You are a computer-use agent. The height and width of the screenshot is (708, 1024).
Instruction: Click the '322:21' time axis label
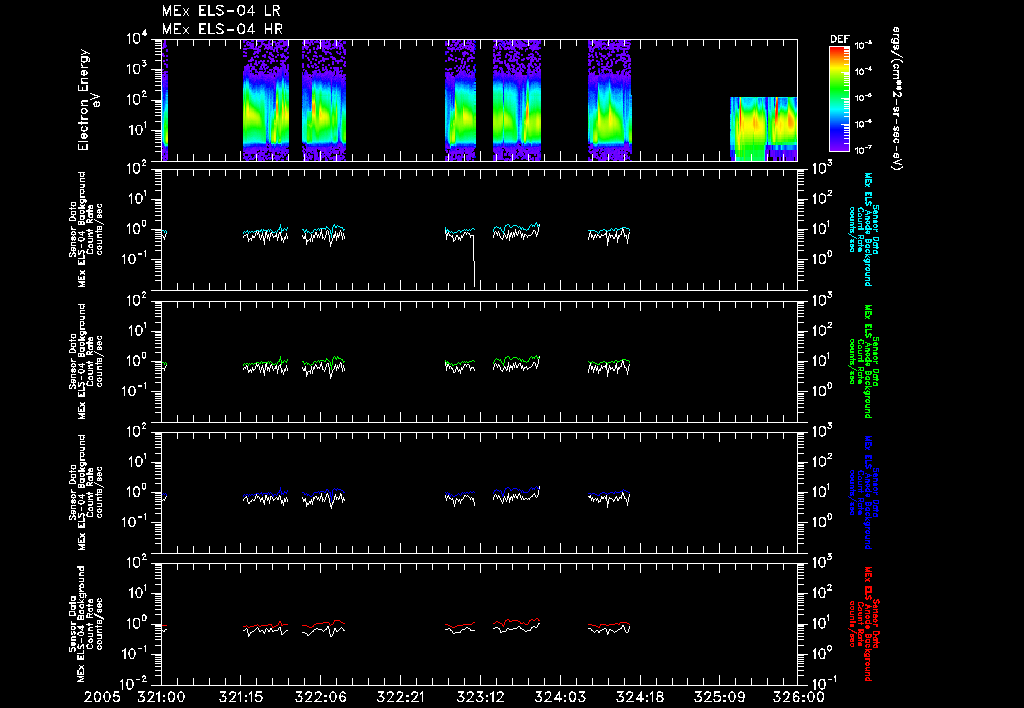point(400,698)
